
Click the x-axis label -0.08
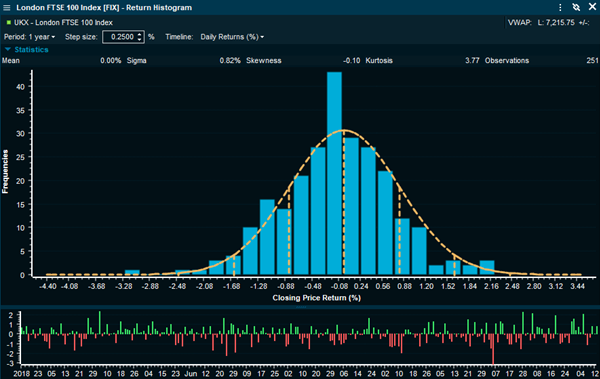[x=338, y=286]
